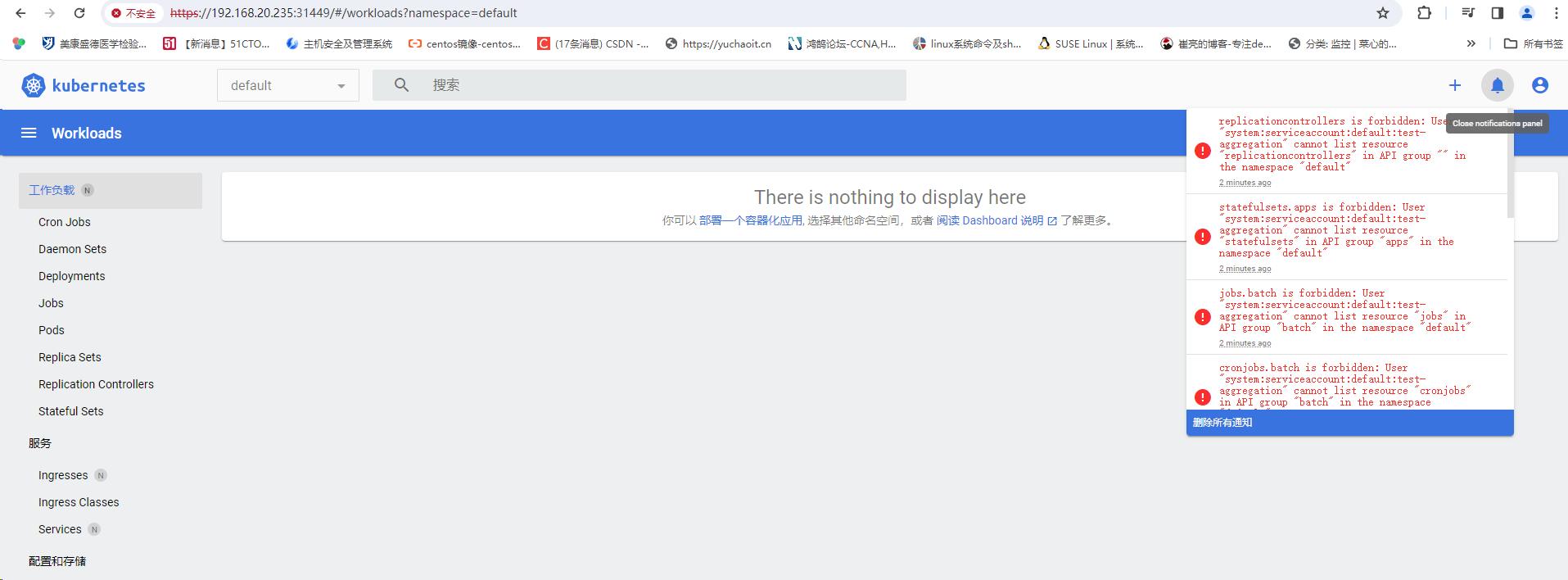Click the N badge beside Services
The image size is (1568, 580).
[94, 529]
